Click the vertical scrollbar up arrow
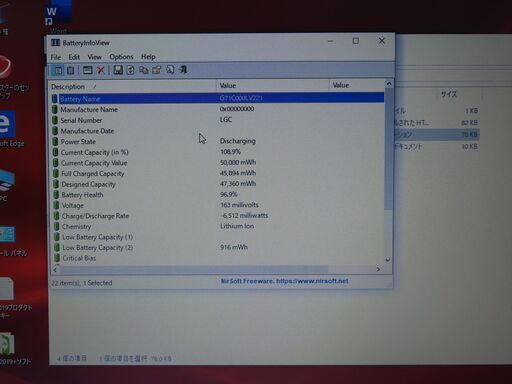Image resolution: width=512 pixels, height=384 pixels. click(x=389, y=84)
